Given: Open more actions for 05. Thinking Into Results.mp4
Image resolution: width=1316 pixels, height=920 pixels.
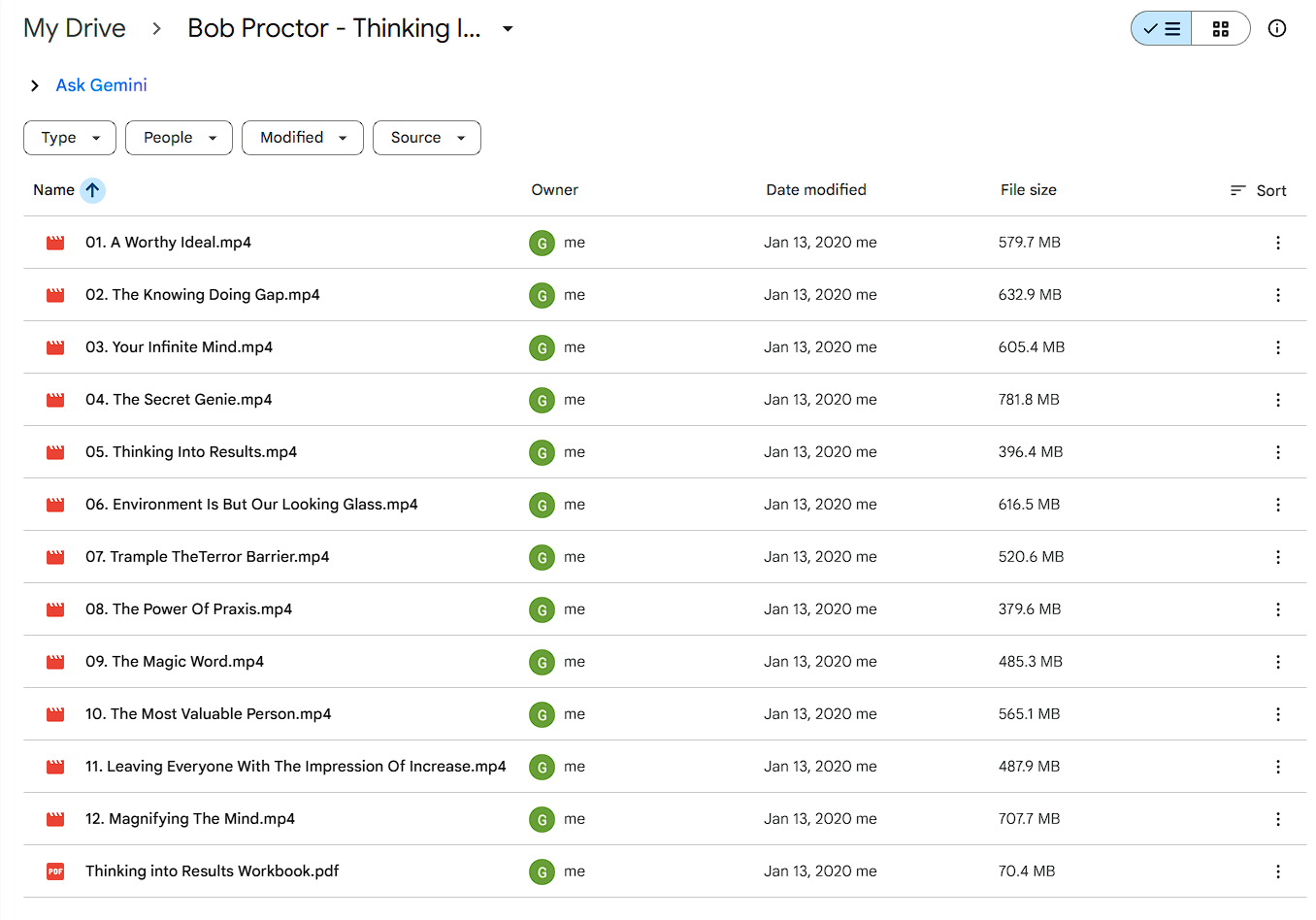Looking at the screenshot, I should pyautogui.click(x=1278, y=452).
